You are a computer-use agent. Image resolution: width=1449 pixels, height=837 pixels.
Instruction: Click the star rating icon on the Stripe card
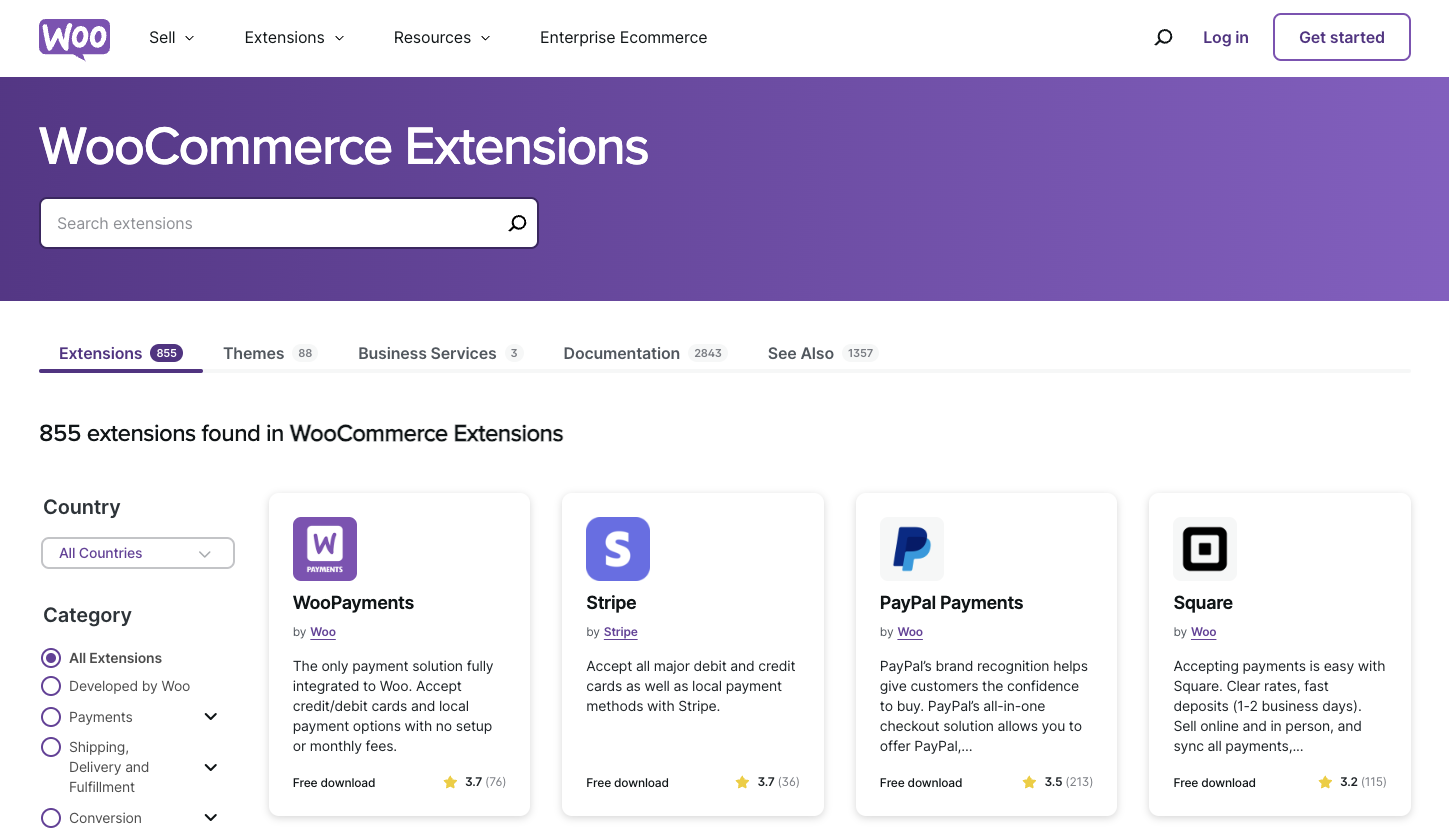(x=741, y=782)
